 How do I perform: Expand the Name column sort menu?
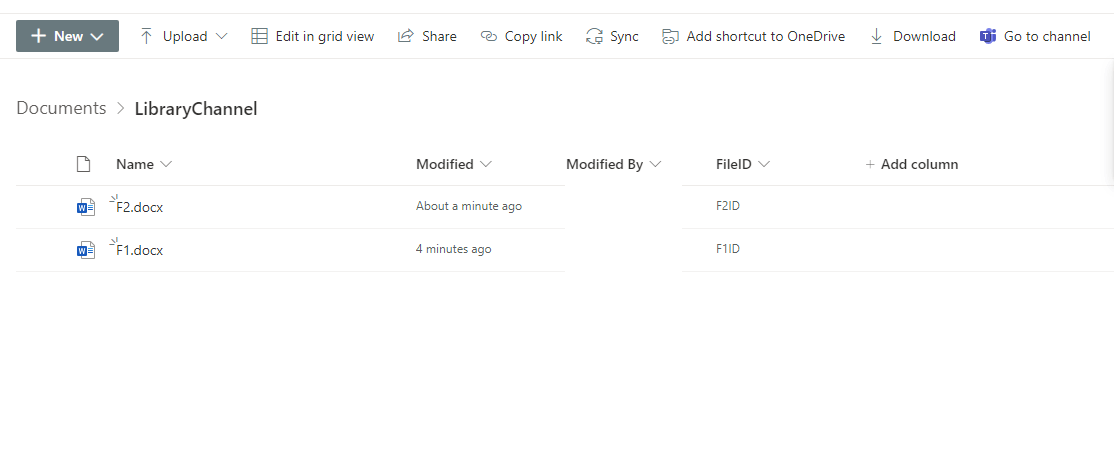pos(166,164)
